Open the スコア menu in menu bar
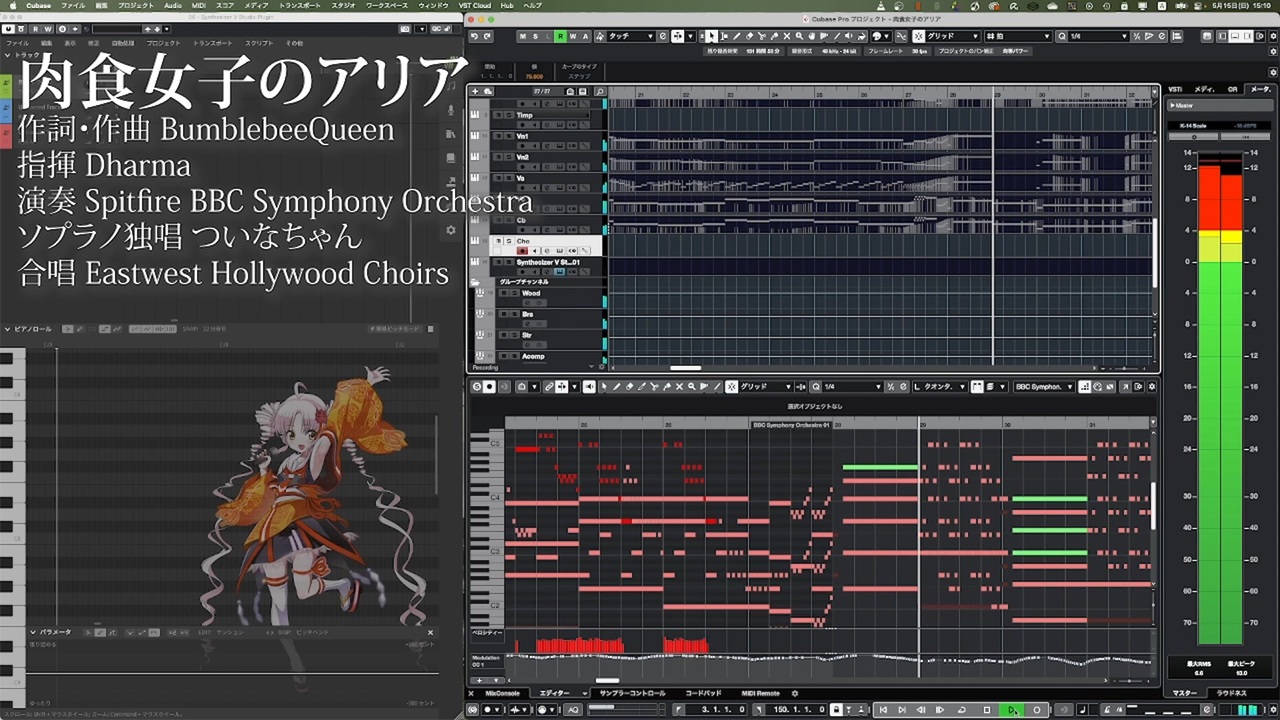Image resolution: width=1280 pixels, height=720 pixels. point(225,5)
